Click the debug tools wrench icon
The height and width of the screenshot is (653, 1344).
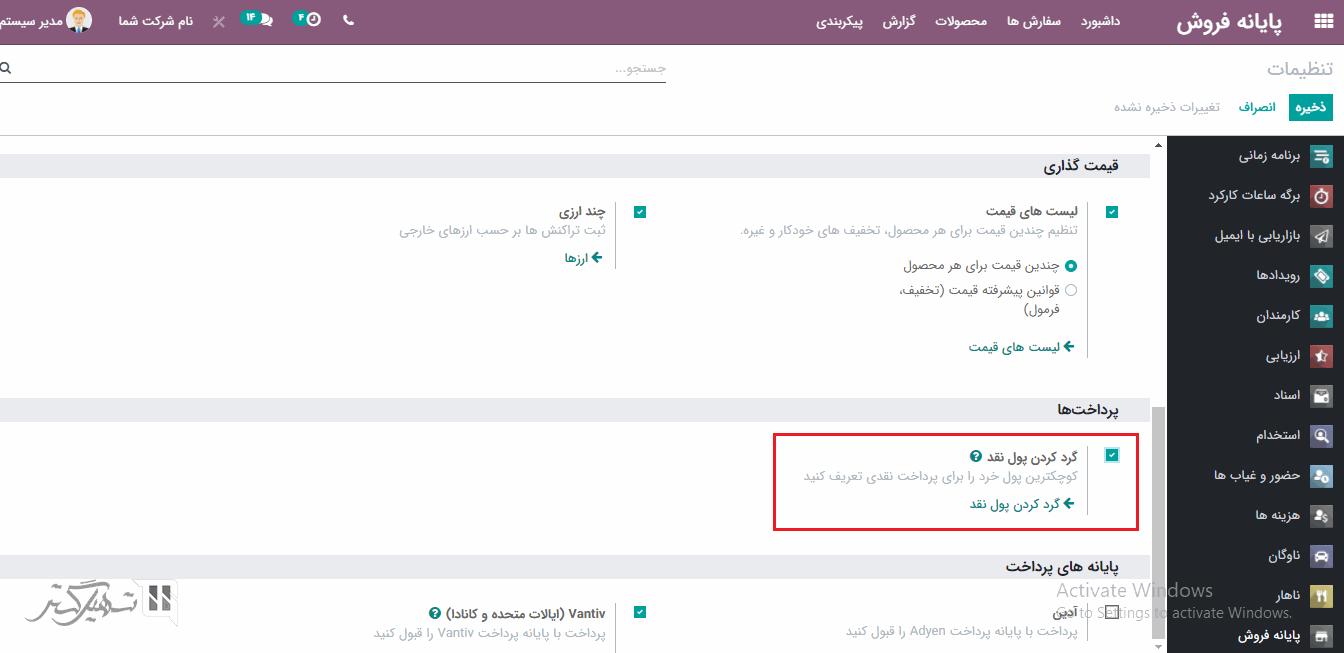(219, 21)
